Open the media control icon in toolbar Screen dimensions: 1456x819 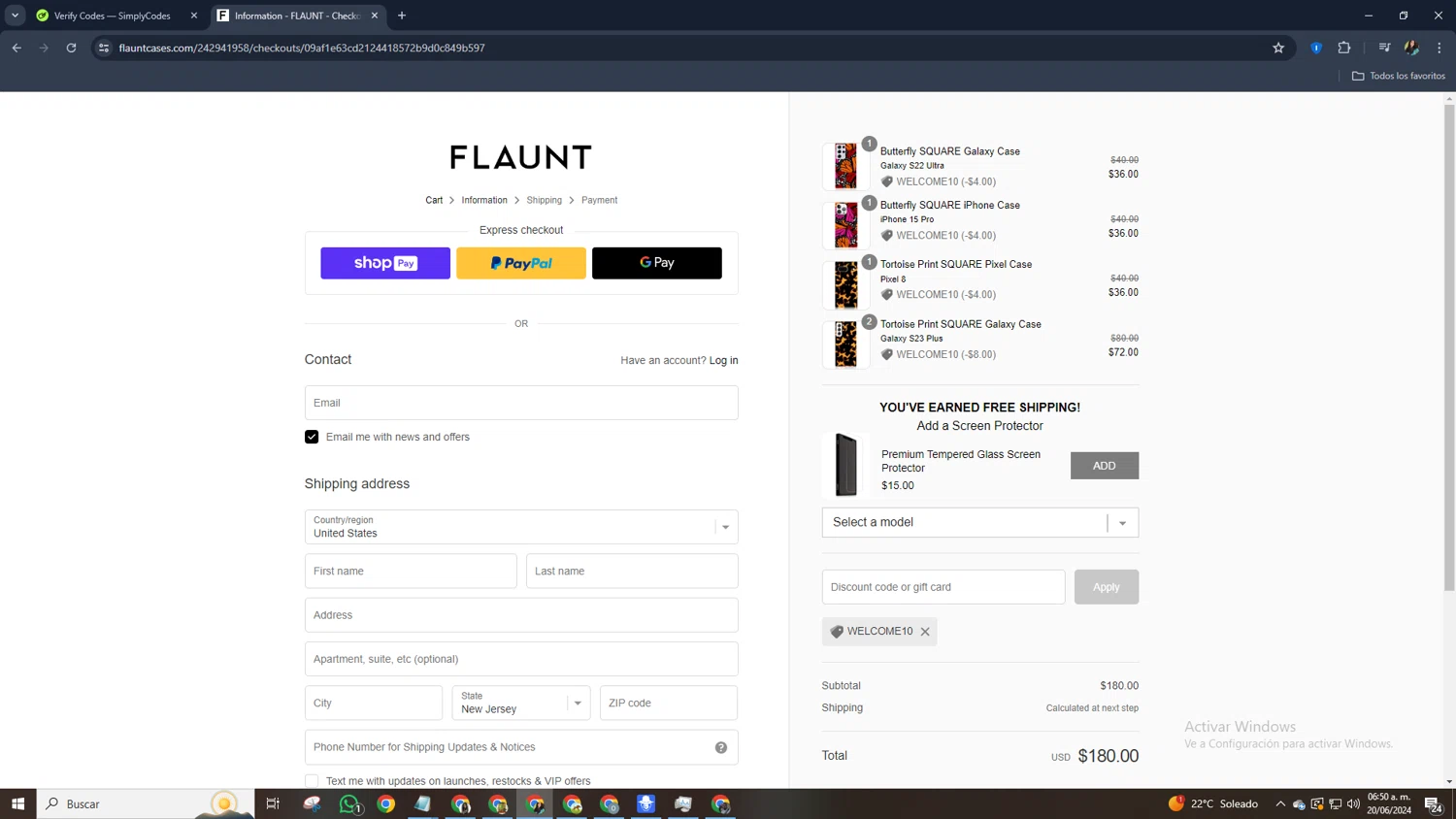(x=1384, y=48)
